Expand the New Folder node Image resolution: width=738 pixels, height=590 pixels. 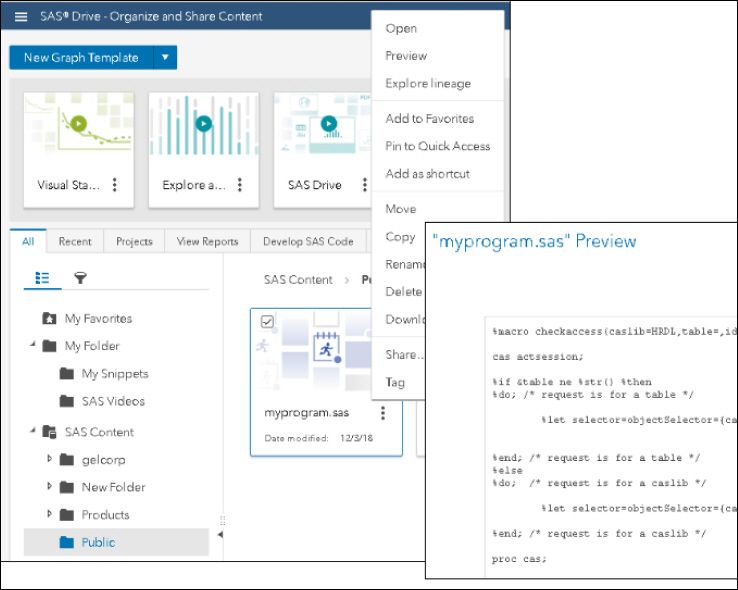[x=49, y=486]
